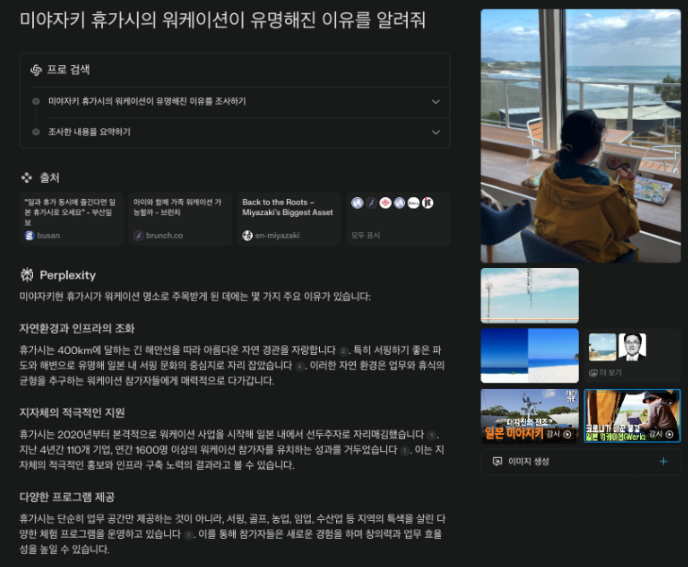Click the 워케이션 video play icon
This screenshot has width=688, height=567.
[670, 434]
